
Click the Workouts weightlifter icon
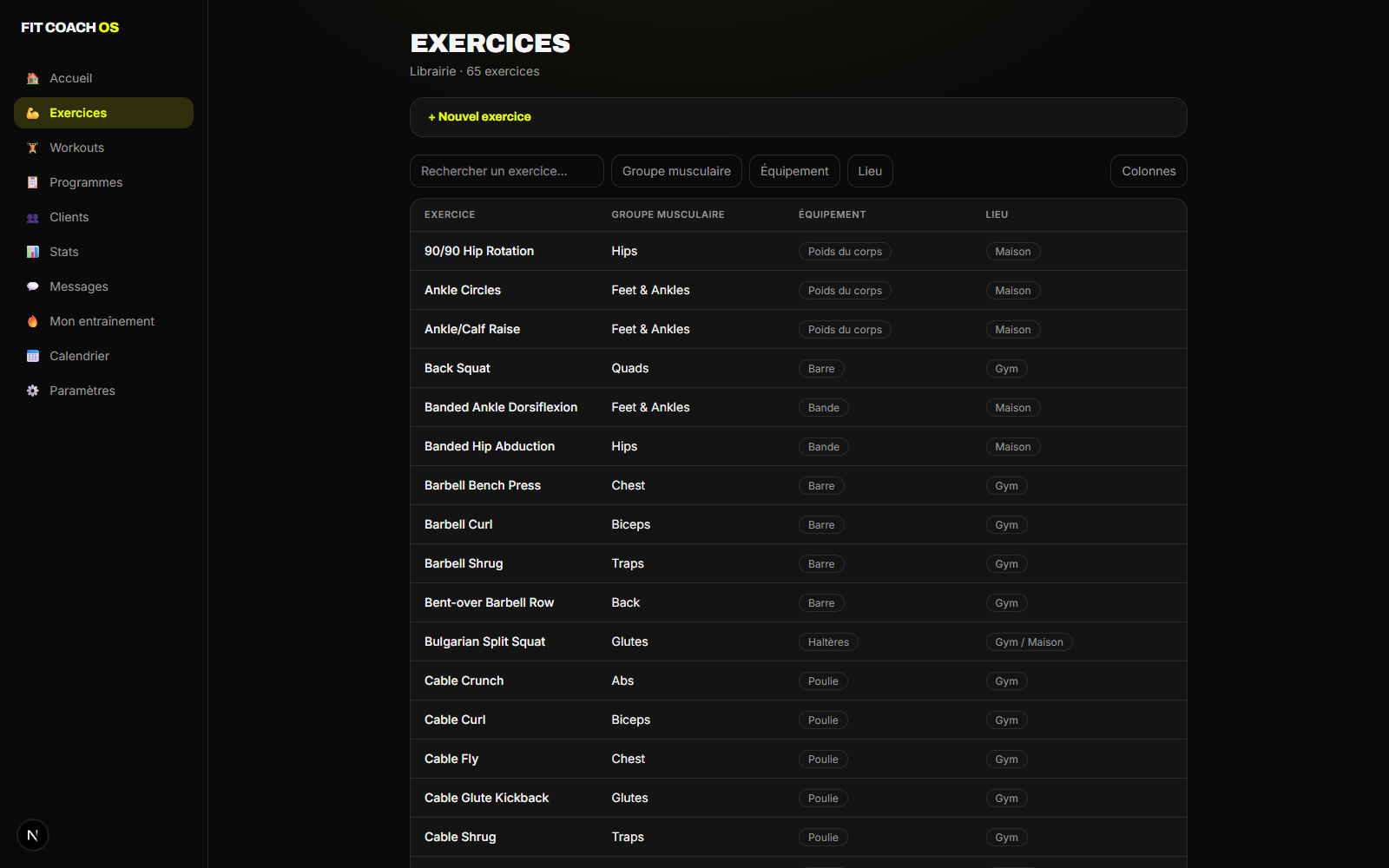[x=33, y=148]
